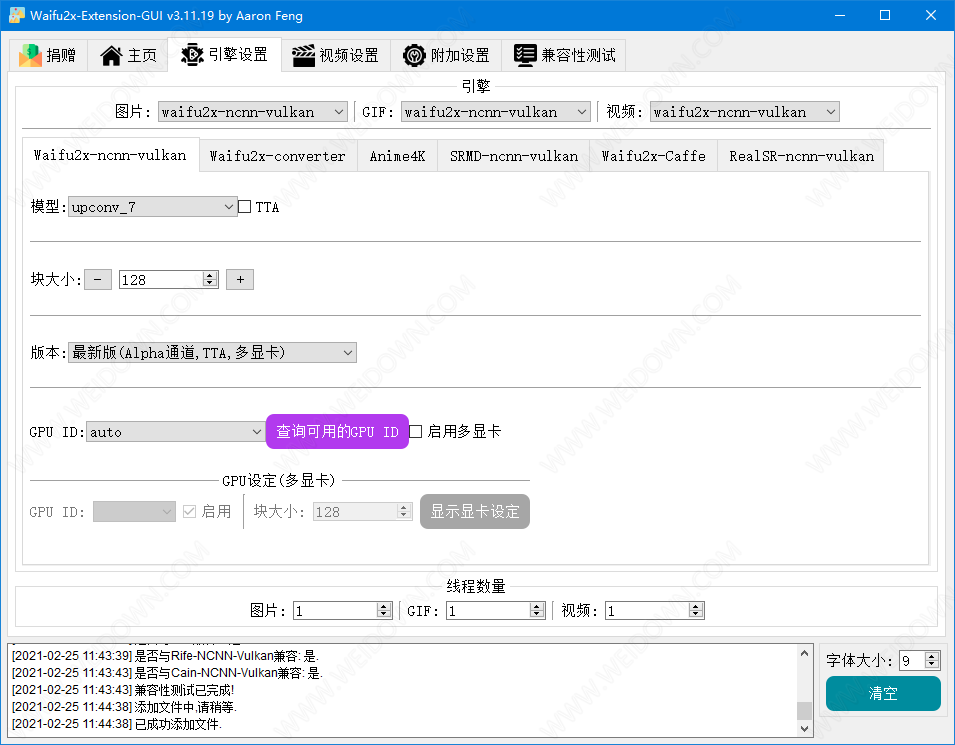The height and width of the screenshot is (745, 955).
Task: Open the 视频 engine dropdown
Action: click(x=745, y=112)
